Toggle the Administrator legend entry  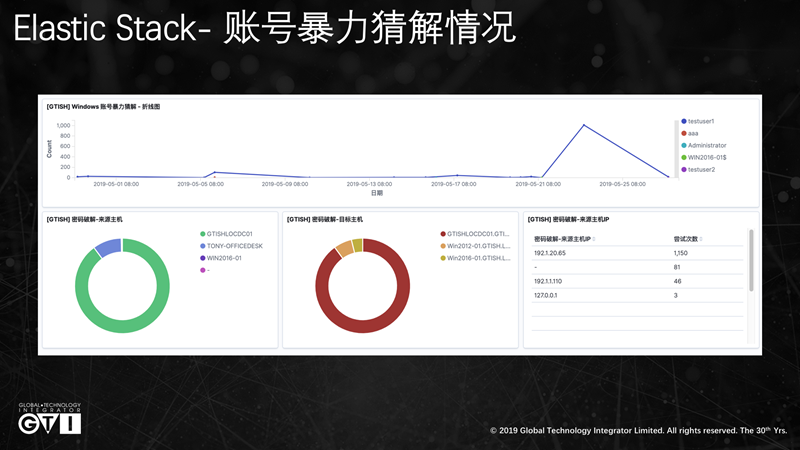pyautogui.click(x=704, y=145)
